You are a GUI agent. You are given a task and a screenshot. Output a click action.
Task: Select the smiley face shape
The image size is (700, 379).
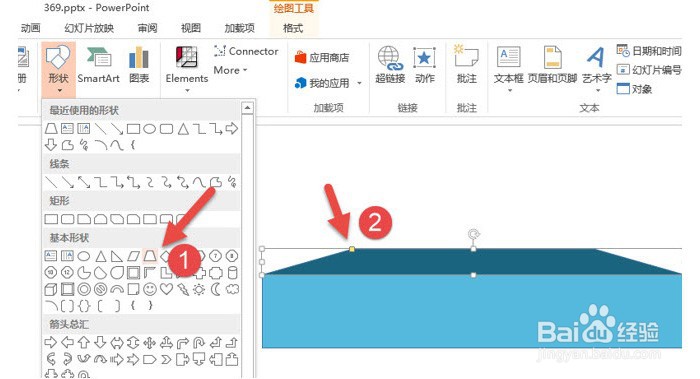click(150, 289)
